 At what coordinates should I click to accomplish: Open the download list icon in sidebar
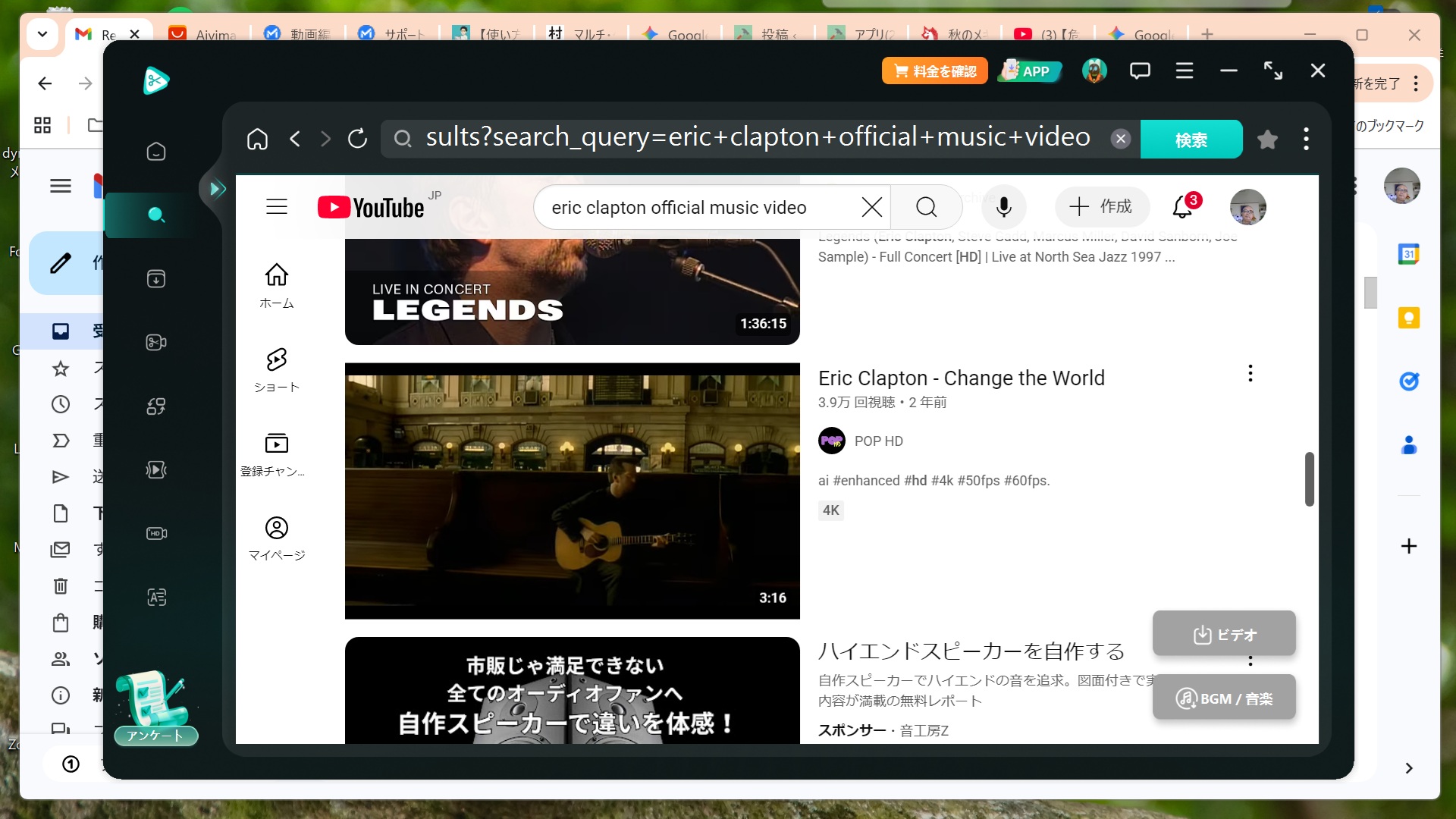pyautogui.click(x=156, y=279)
